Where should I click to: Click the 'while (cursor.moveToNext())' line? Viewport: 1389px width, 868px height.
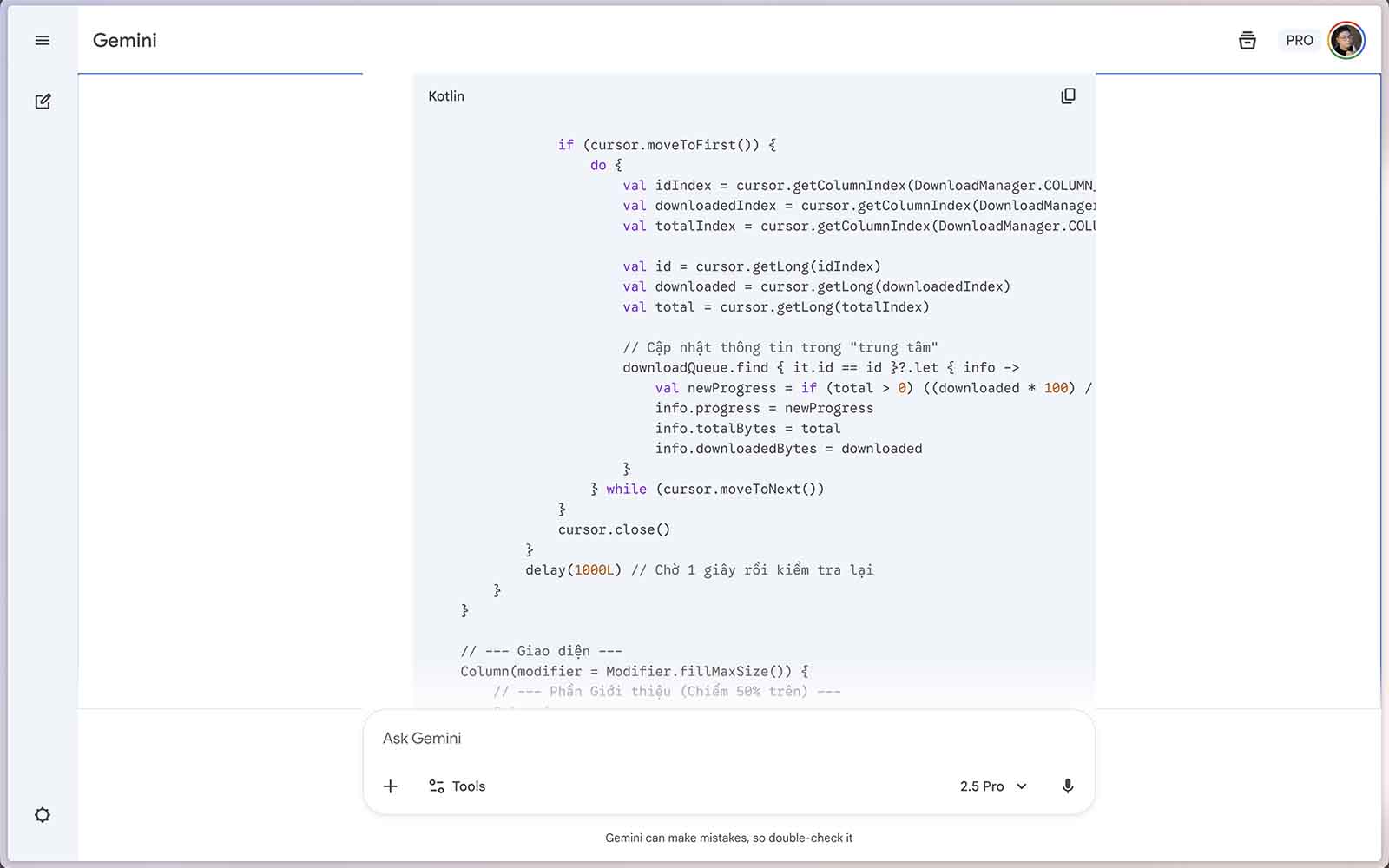pos(707,490)
